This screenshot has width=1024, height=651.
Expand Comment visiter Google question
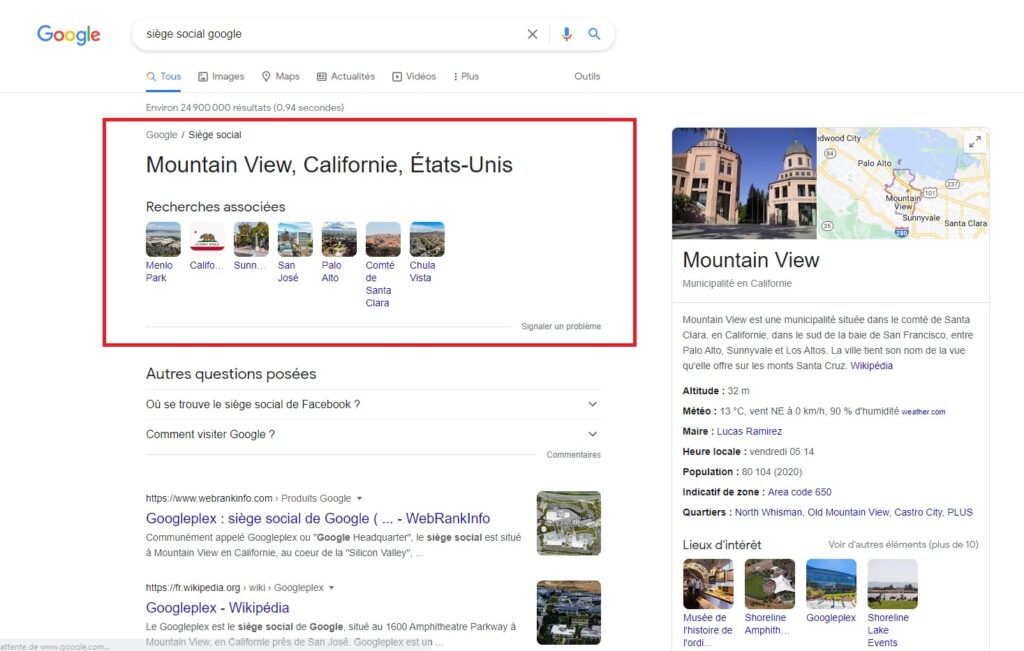coord(372,434)
